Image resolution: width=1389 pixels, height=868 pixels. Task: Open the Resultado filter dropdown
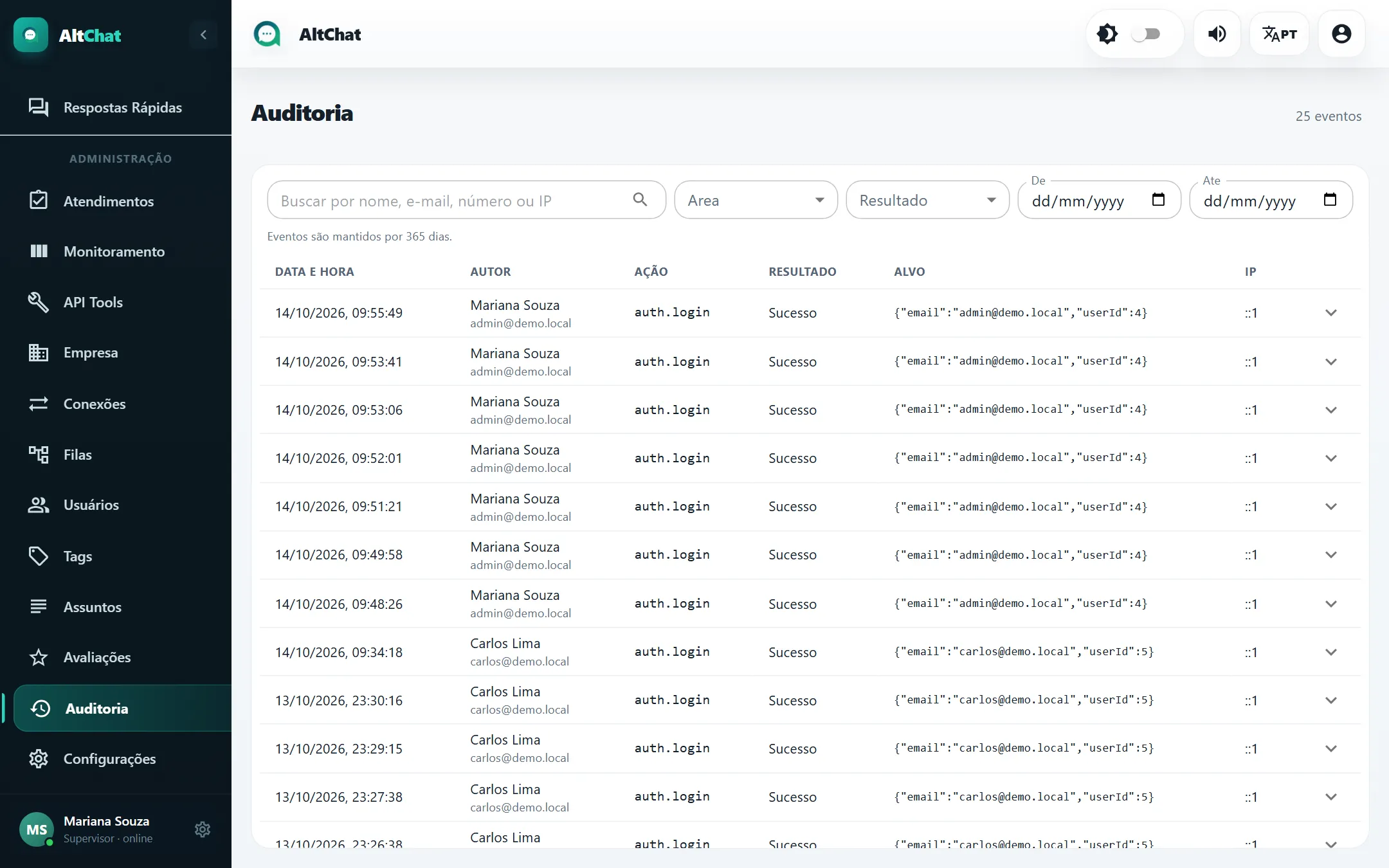tap(927, 200)
